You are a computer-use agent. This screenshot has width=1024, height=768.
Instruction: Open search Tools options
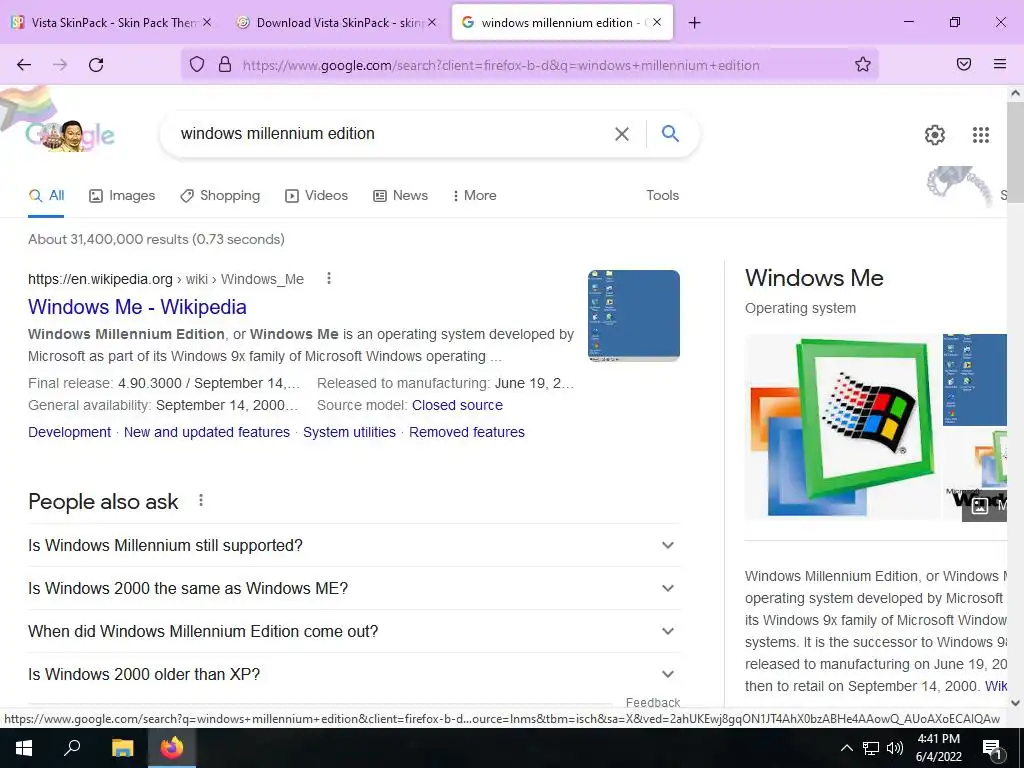tap(662, 195)
